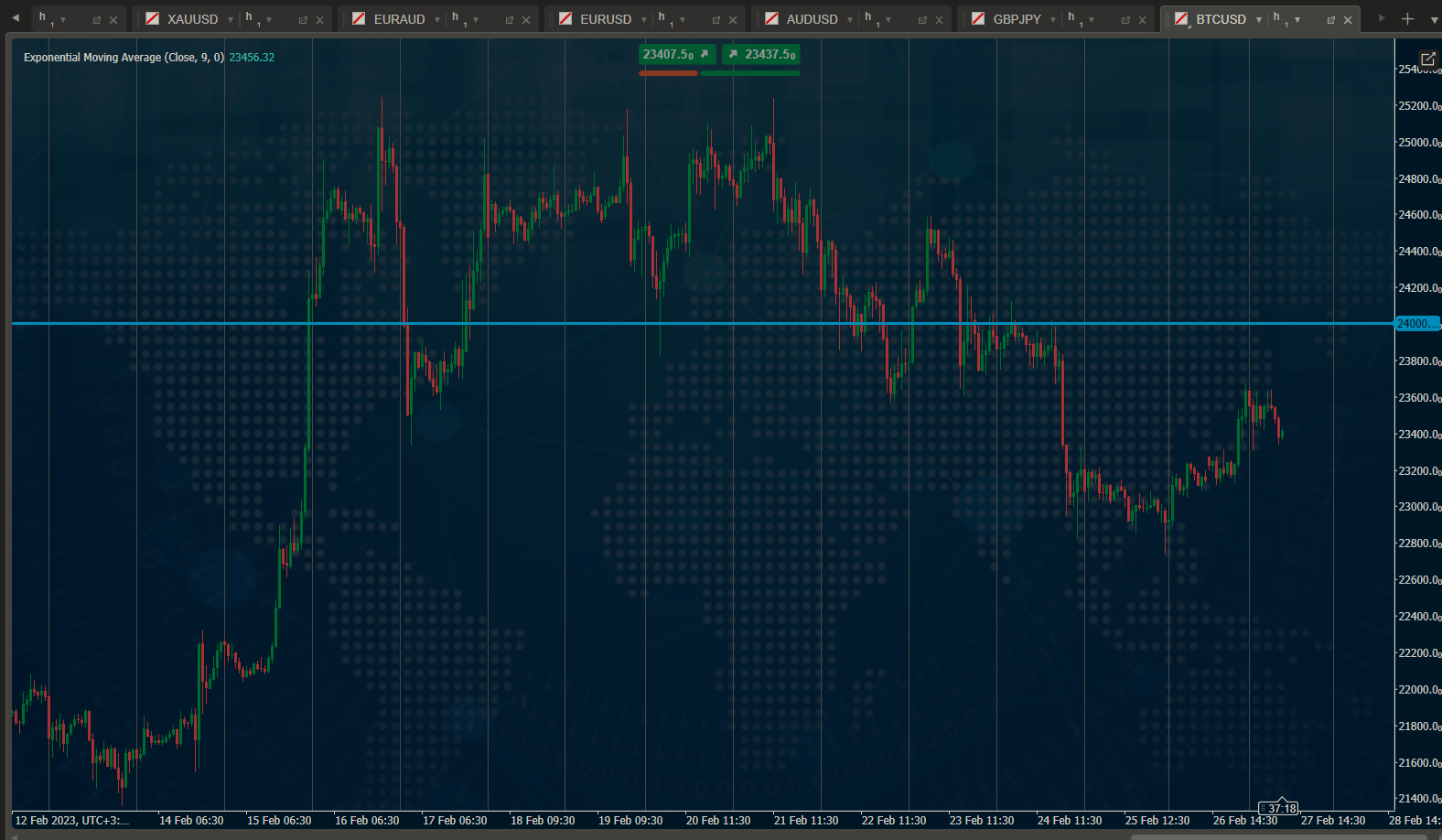Screen dimensions: 1442x840
Task: Click the 17 Feb 06:30 time axis label
Action: point(455,821)
